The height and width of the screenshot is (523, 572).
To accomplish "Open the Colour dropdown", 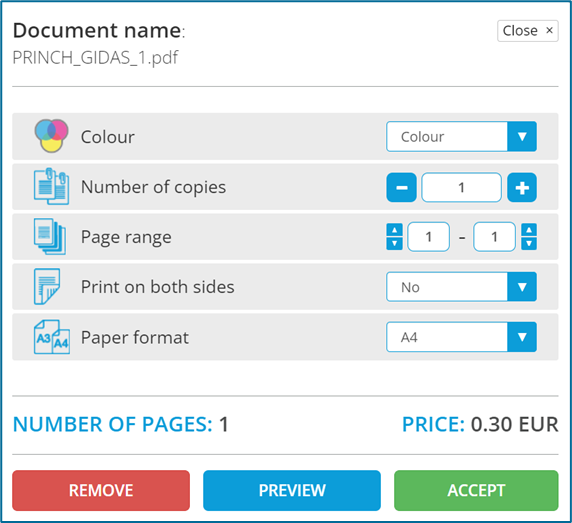I will [461, 136].
